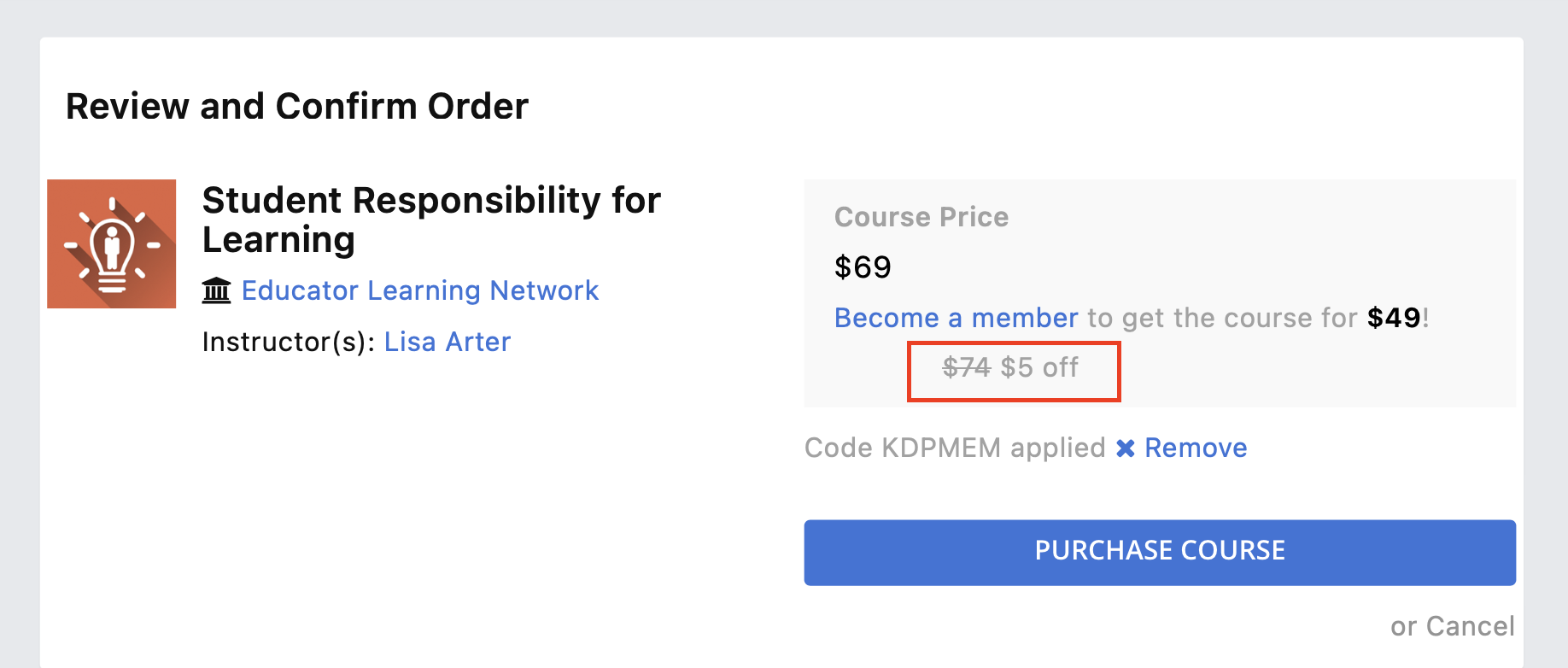
Task: Click the word Learning in the course title
Action: (278, 240)
